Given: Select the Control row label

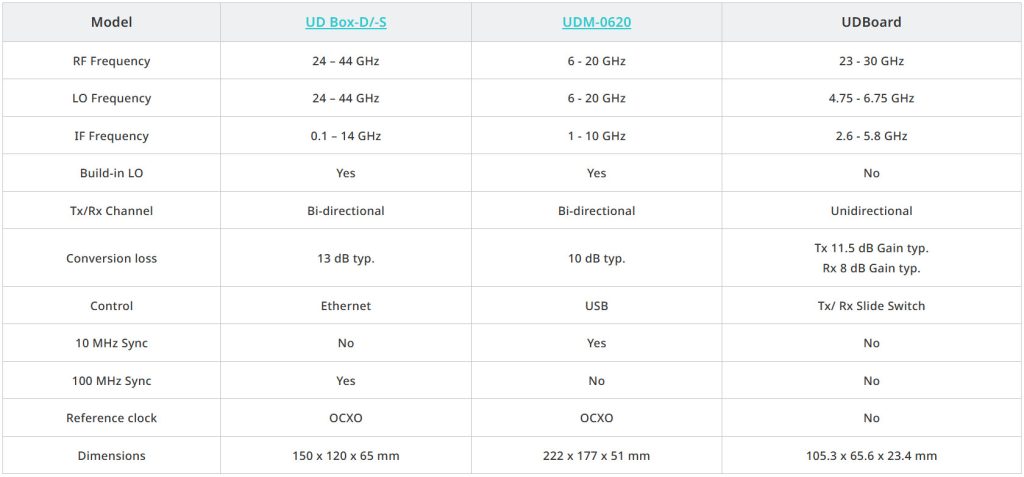Looking at the screenshot, I should 111,306.
